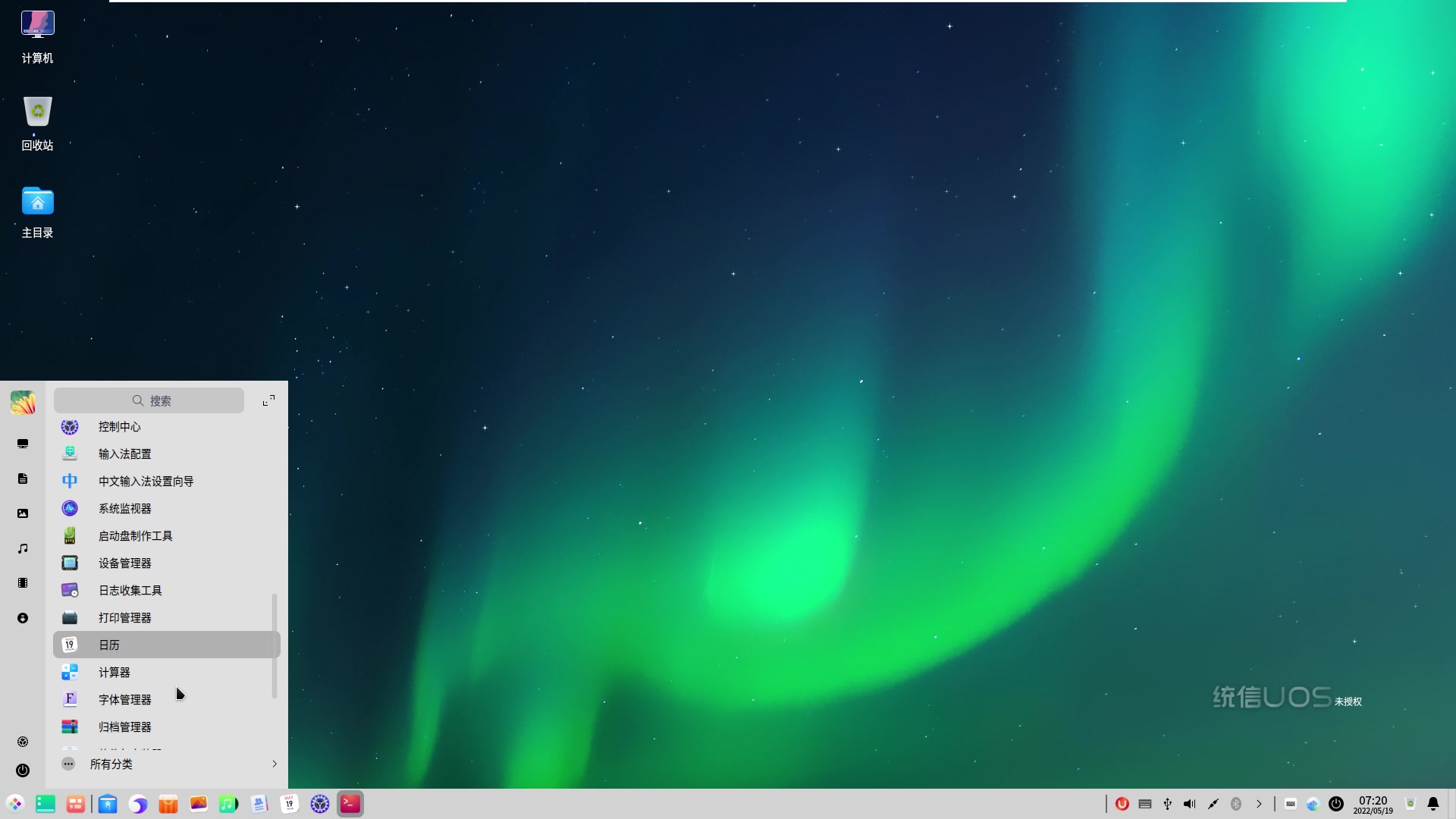
Task: Click the launcher power button
Action: pos(23,770)
